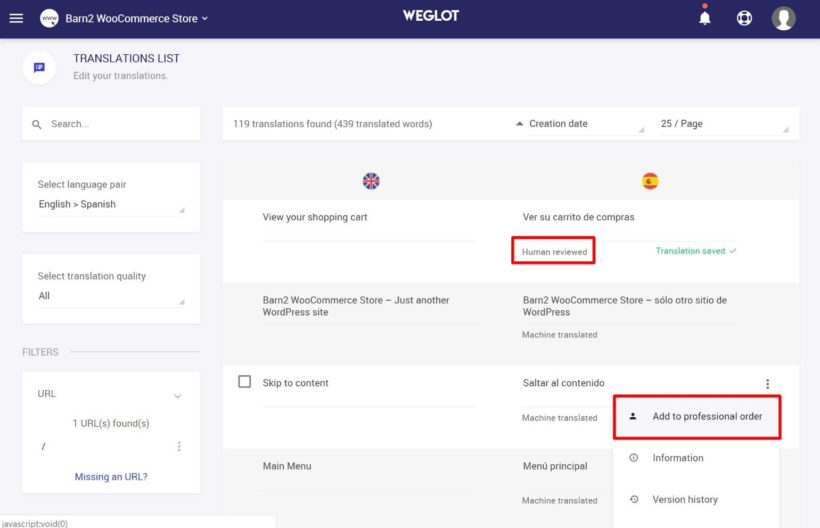Click the notification bell icon
820x528 pixels.
pyautogui.click(x=705, y=18)
